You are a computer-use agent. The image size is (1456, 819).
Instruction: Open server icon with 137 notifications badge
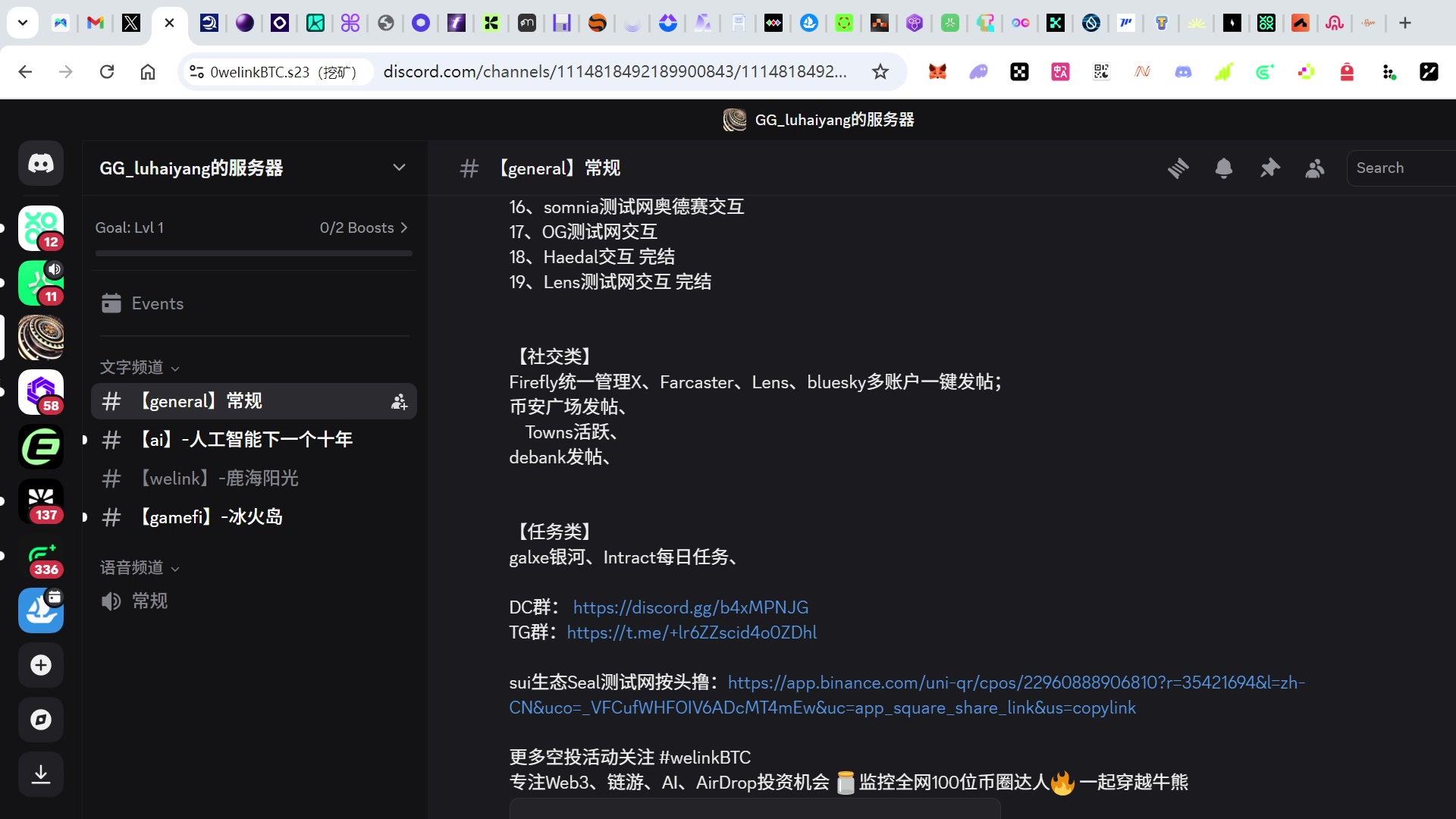click(x=41, y=501)
